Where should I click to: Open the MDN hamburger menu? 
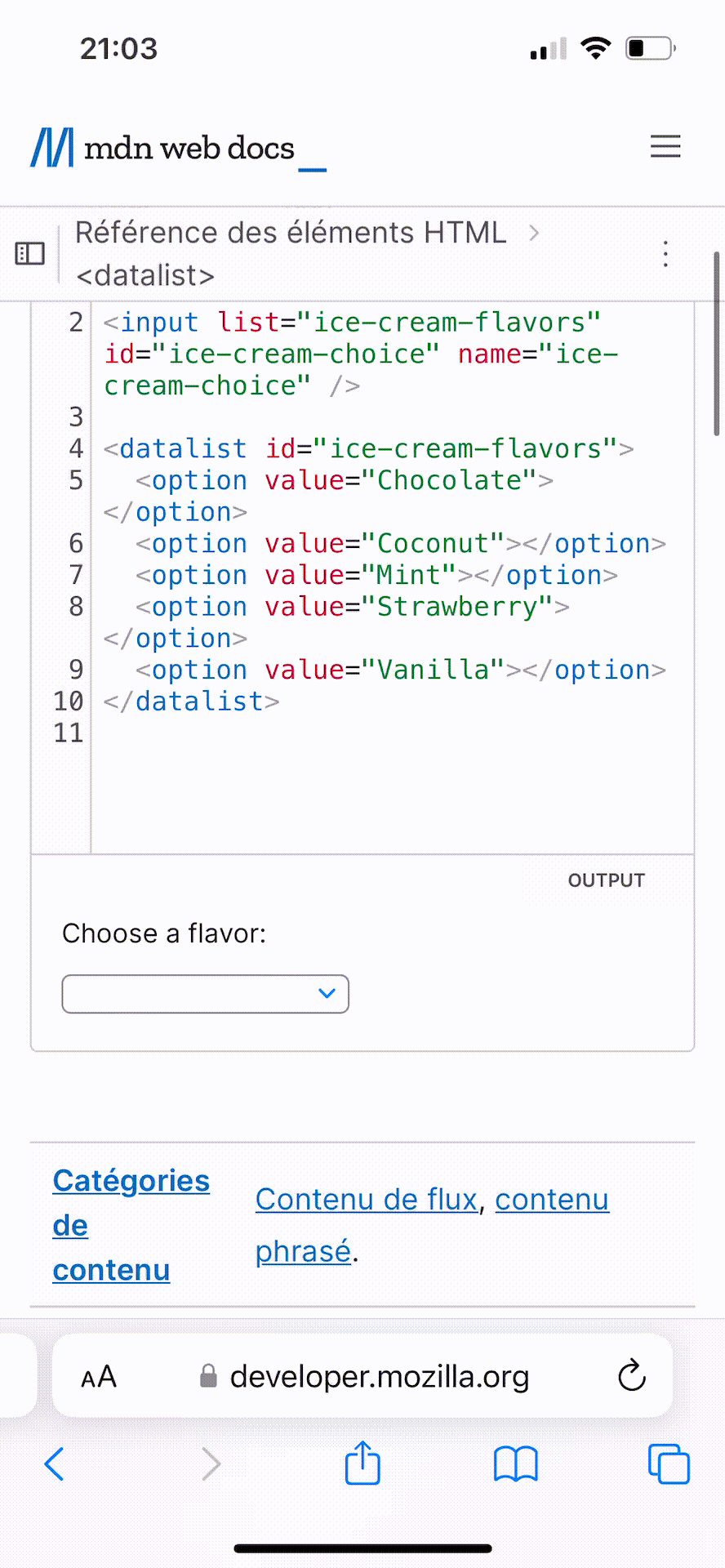(x=665, y=147)
